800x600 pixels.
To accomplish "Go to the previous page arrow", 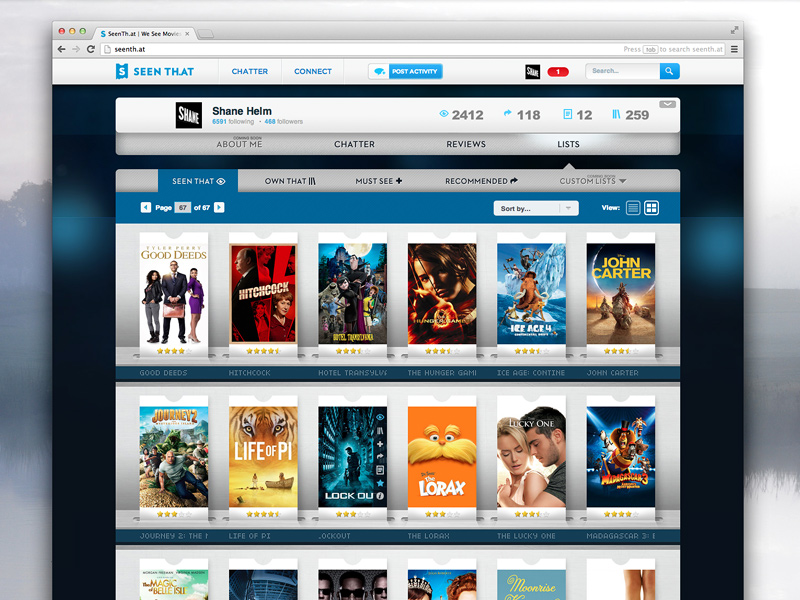I will point(146,207).
